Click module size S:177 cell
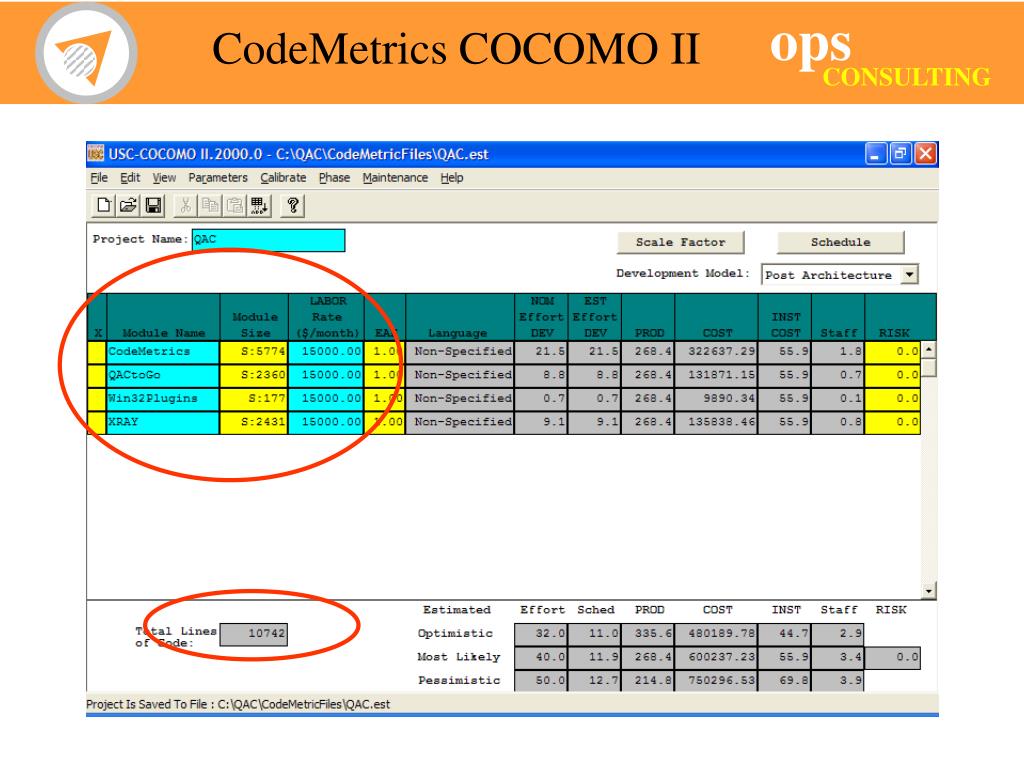 pos(254,398)
